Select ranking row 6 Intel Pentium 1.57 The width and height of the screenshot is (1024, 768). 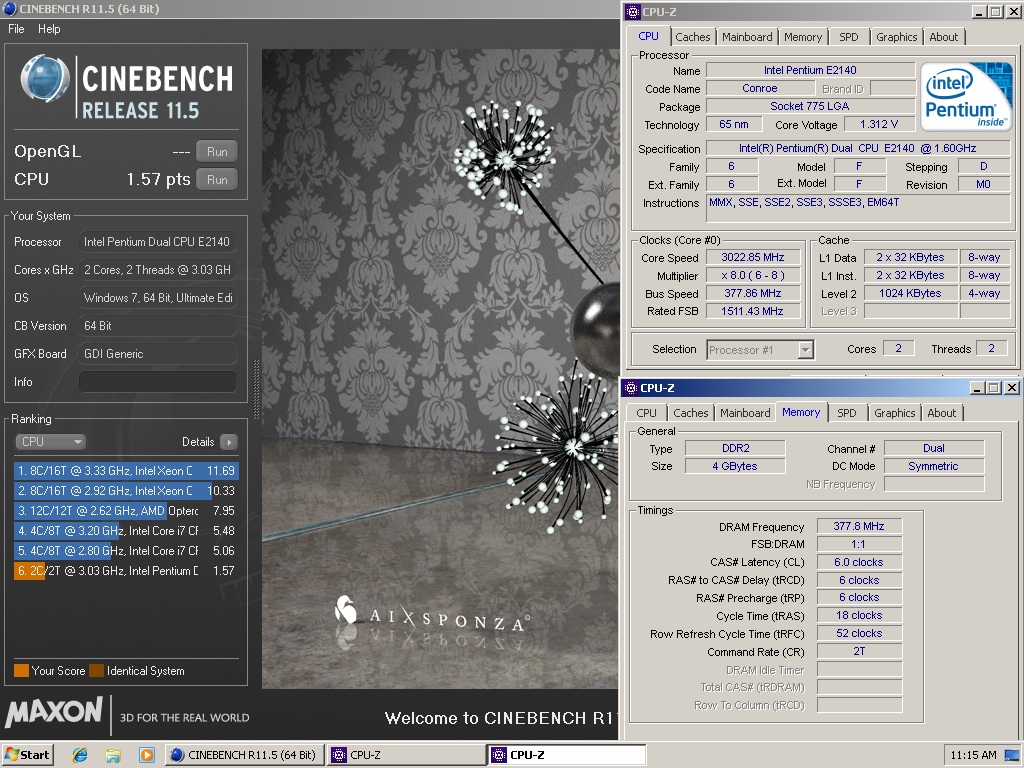pyautogui.click(x=126, y=571)
